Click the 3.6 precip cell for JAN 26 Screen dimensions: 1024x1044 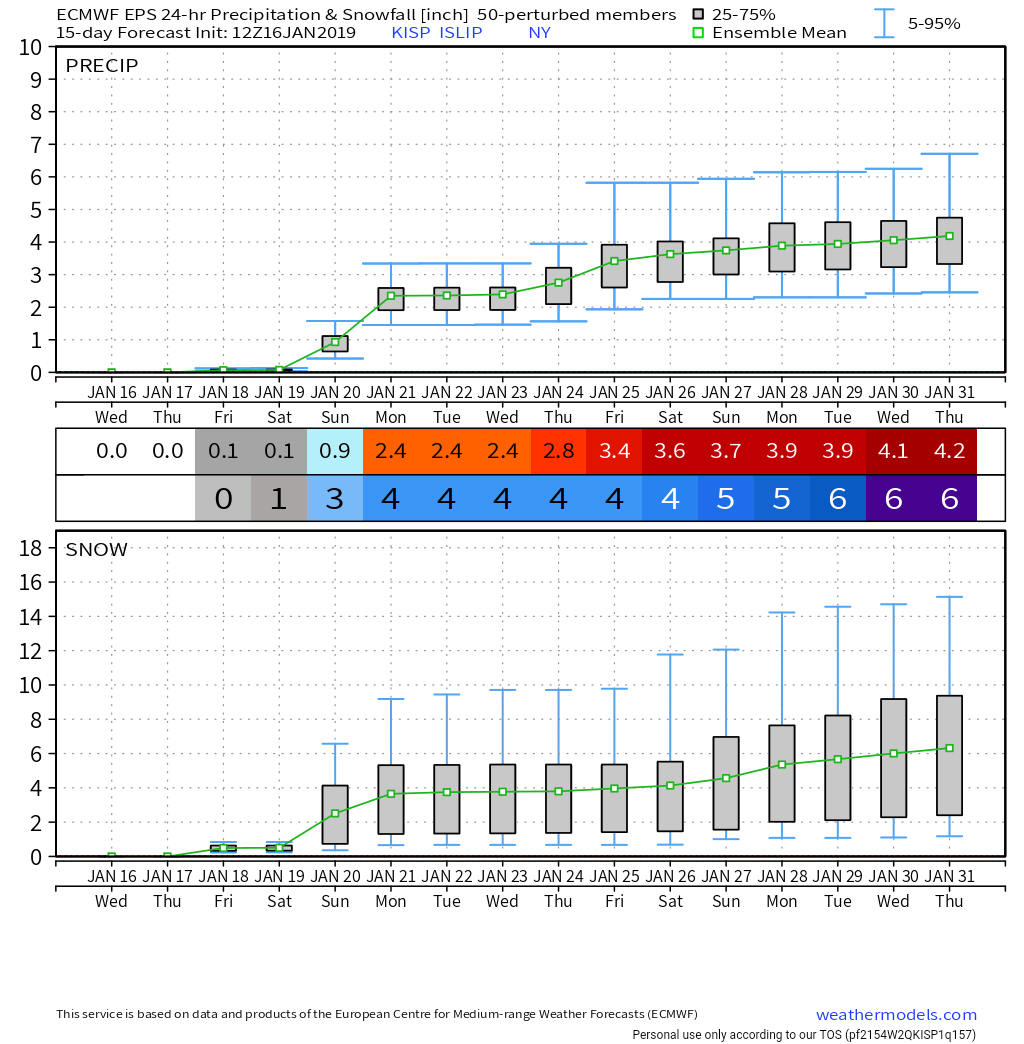coord(670,451)
